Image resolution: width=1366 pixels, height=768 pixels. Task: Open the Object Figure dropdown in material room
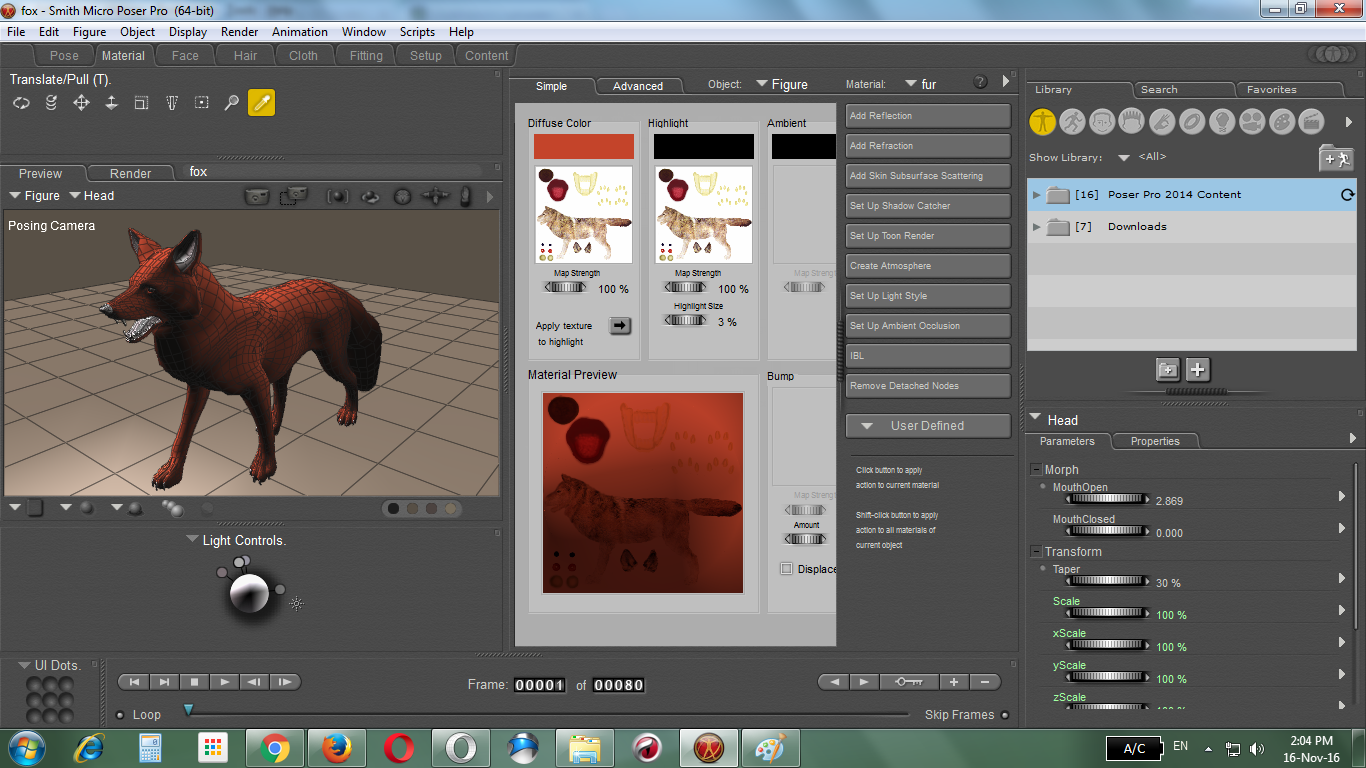[x=782, y=85]
